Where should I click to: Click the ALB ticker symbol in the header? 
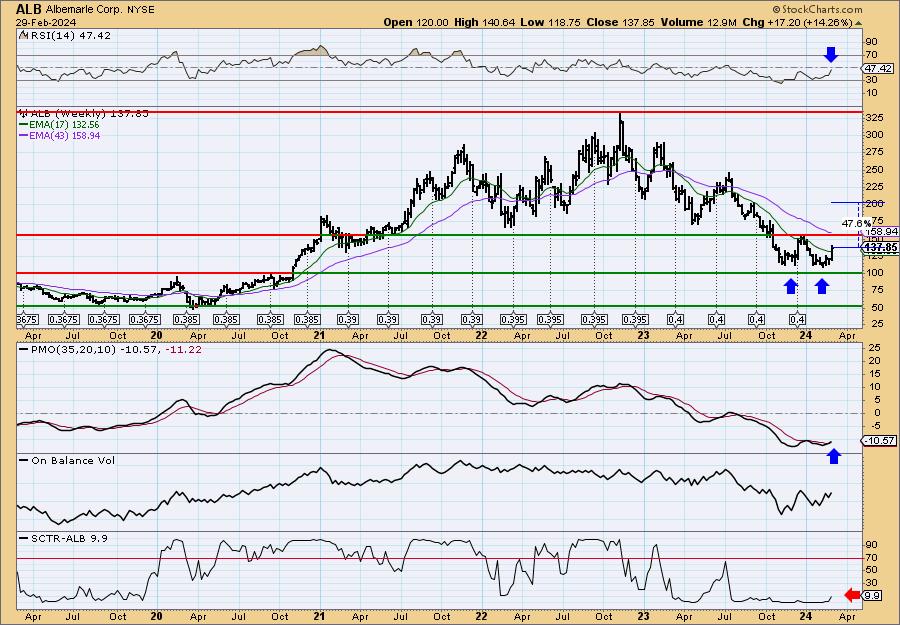[x=28, y=9]
